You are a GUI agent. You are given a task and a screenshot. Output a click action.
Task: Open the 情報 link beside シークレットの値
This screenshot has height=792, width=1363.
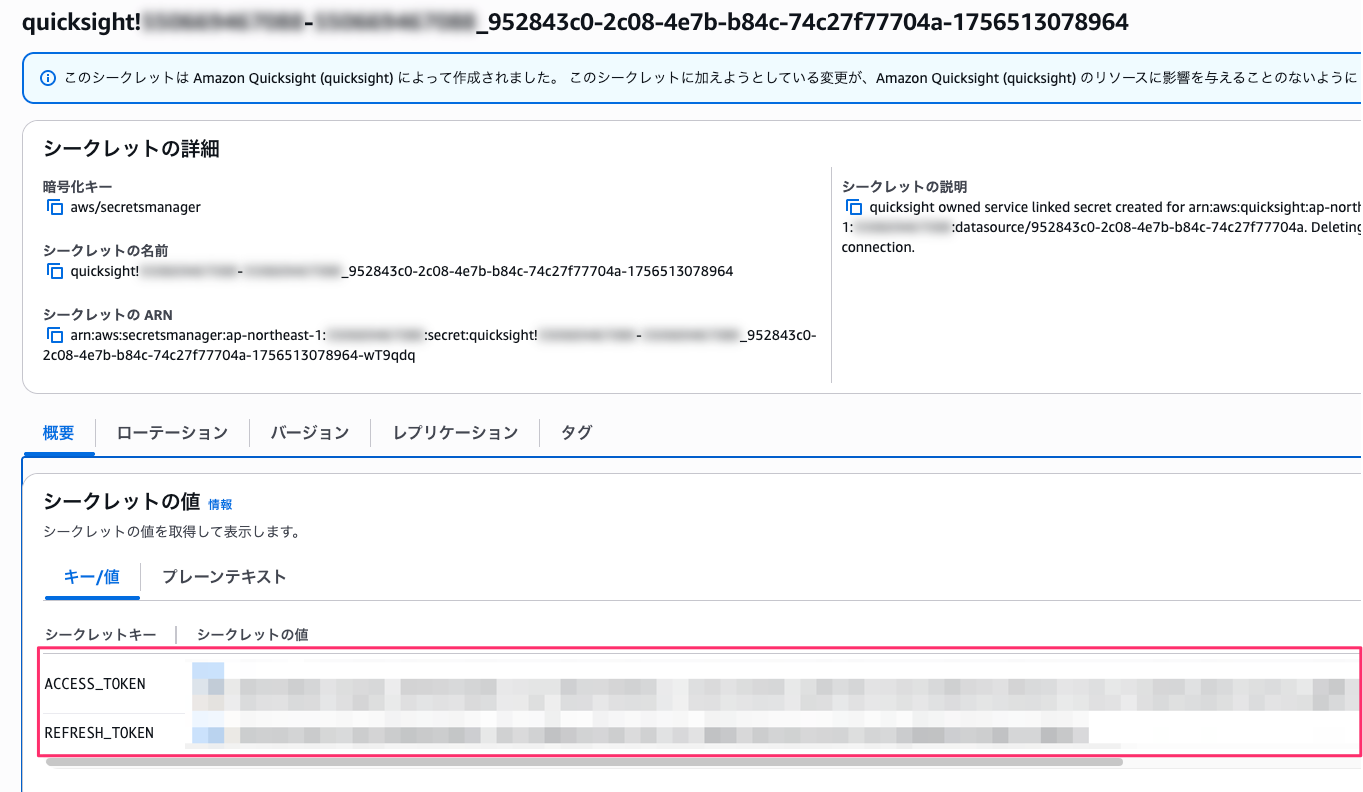(220, 505)
